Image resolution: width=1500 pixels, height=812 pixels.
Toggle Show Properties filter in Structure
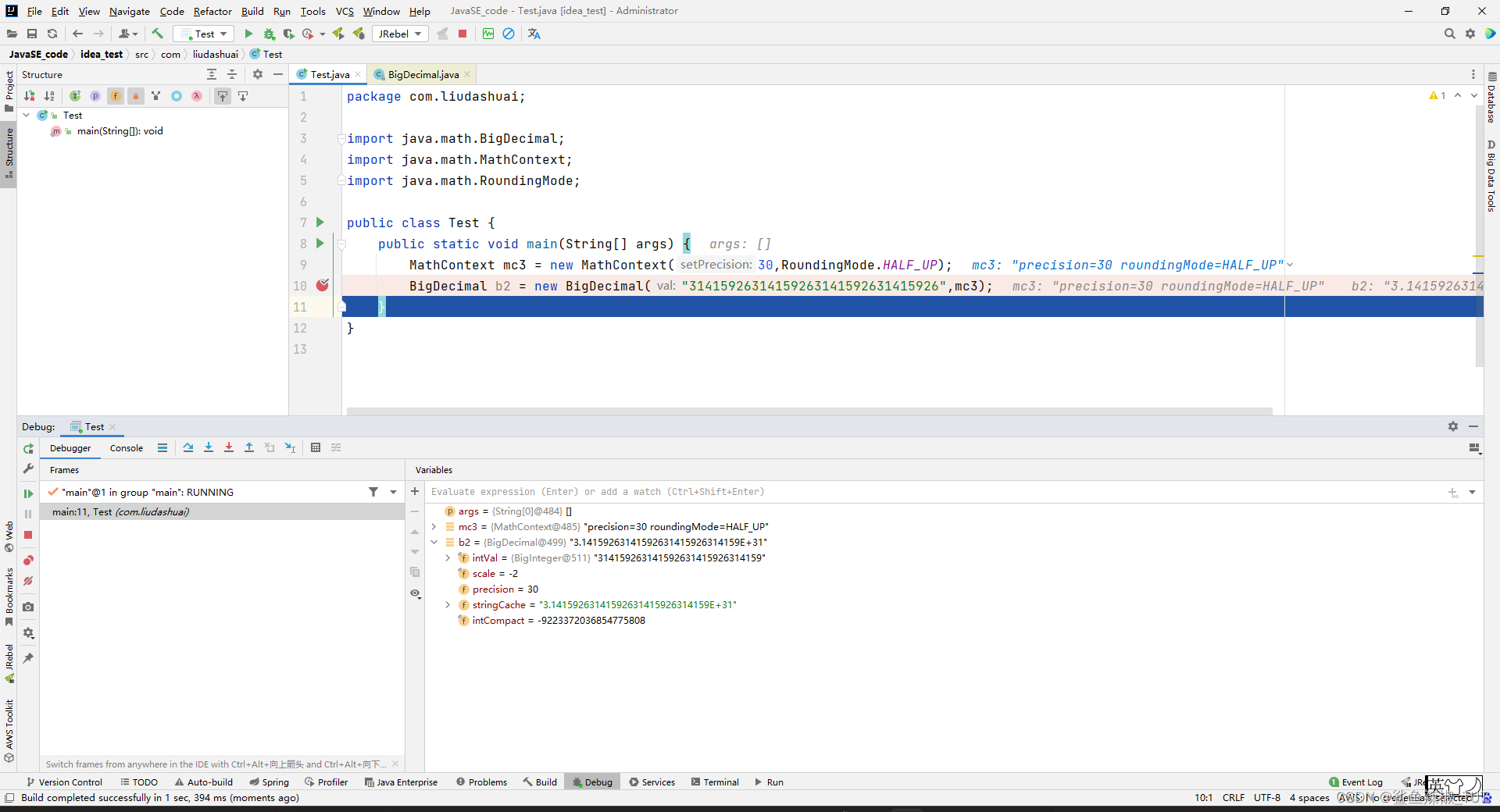(x=95, y=96)
